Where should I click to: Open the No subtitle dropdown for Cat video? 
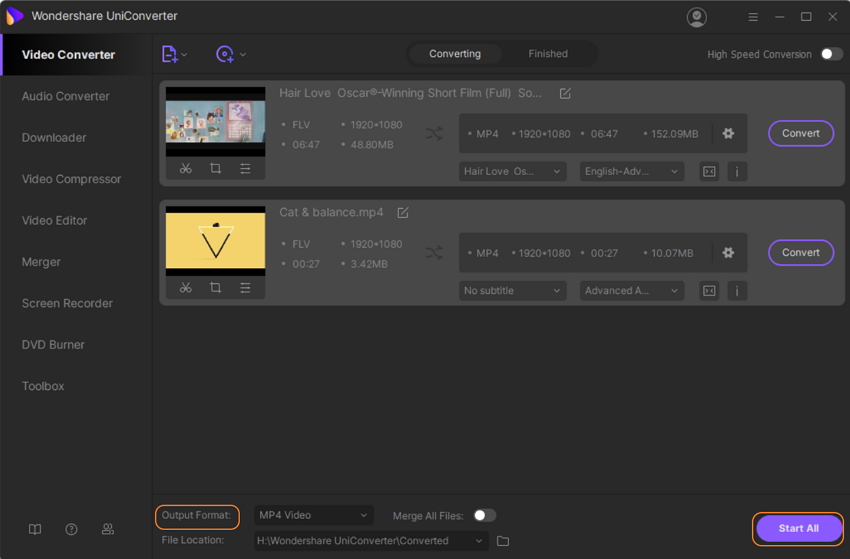(x=513, y=291)
